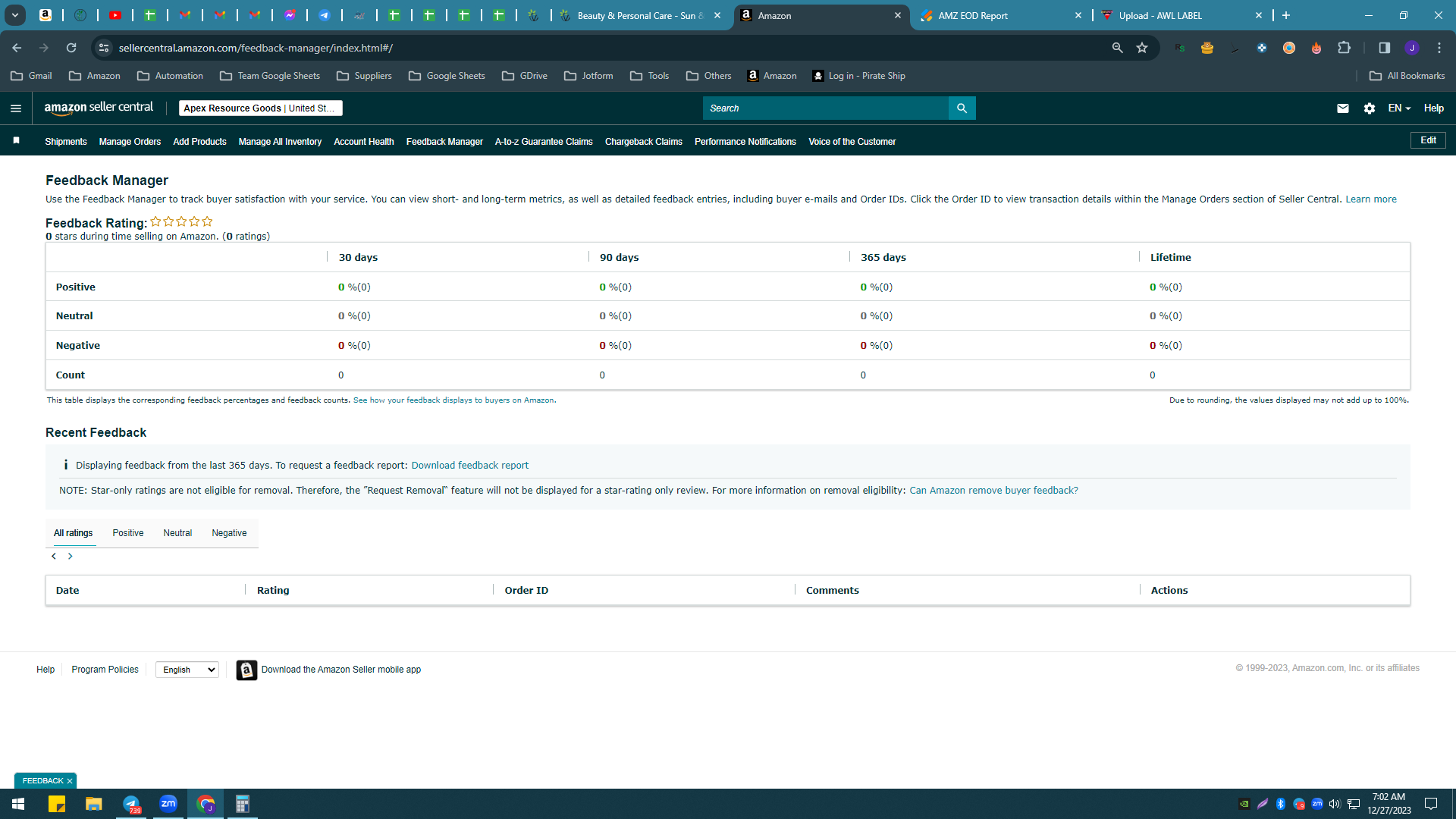Switch to the AMZ EOD Report tab
This screenshot has width=1456, height=819.
(x=1001, y=15)
